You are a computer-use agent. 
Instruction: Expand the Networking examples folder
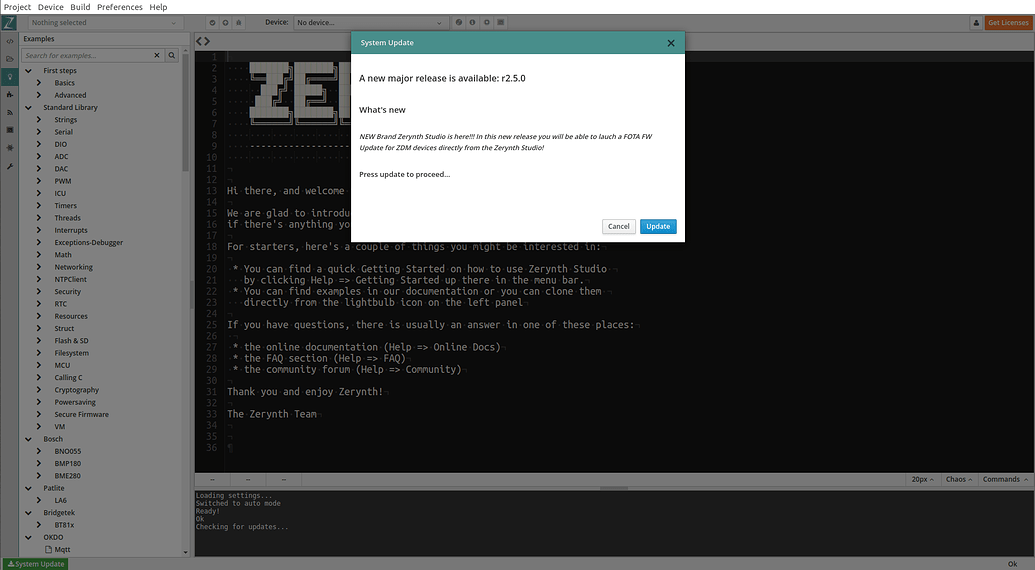click(39, 267)
